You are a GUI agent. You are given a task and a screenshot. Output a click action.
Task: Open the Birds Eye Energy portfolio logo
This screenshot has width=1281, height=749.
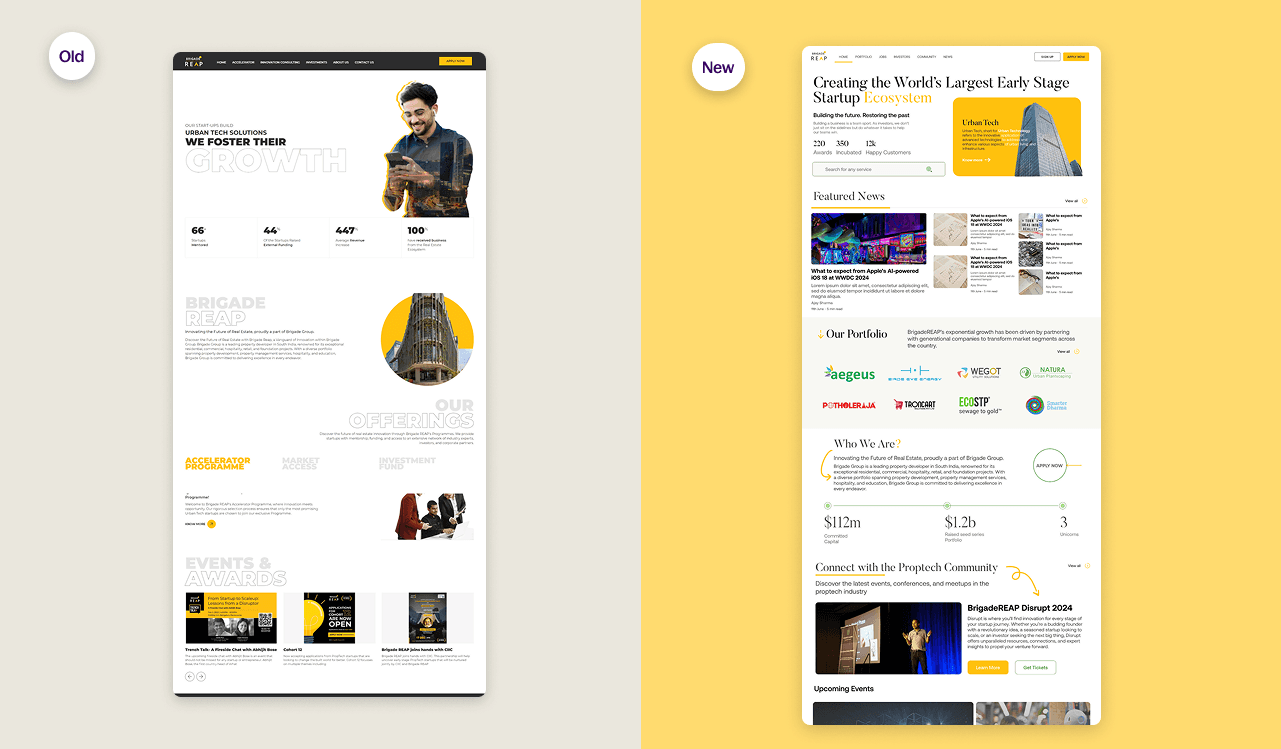(x=915, y=373)
